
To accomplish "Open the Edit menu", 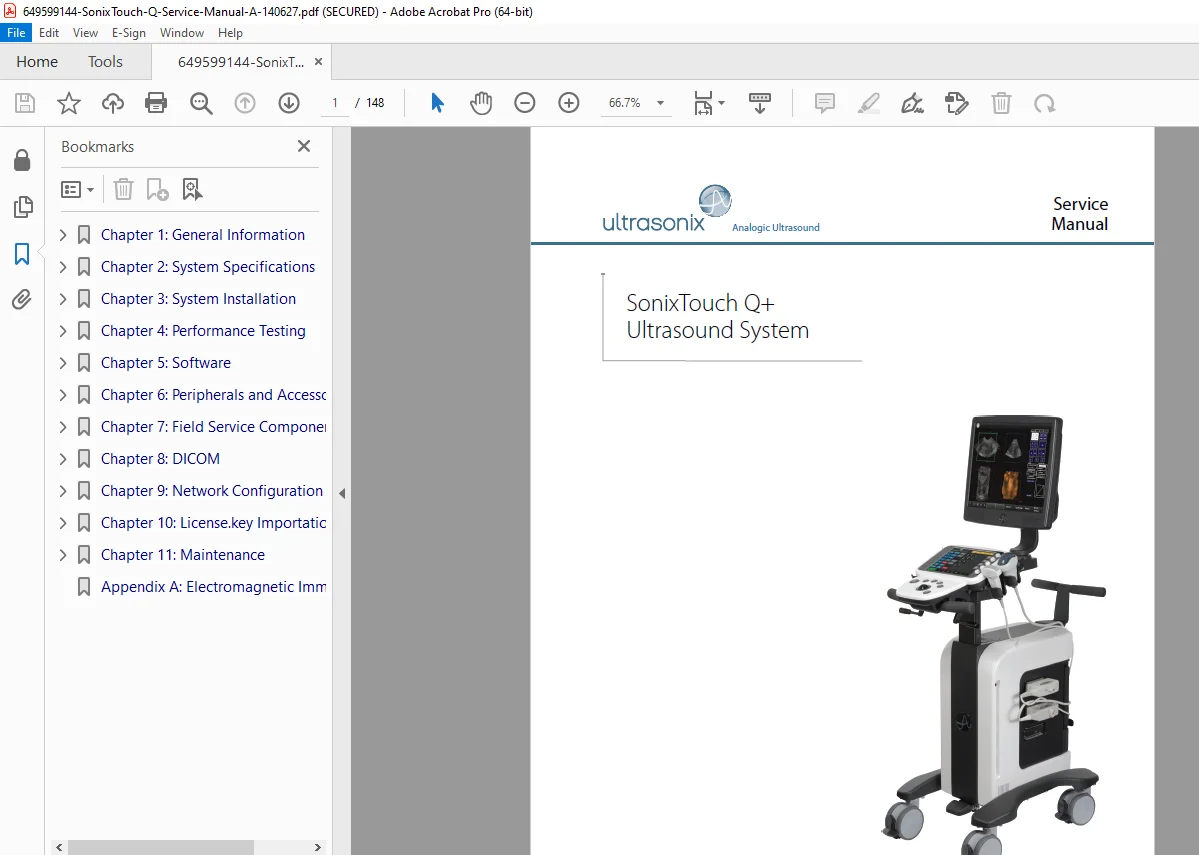I will point(49,33).
